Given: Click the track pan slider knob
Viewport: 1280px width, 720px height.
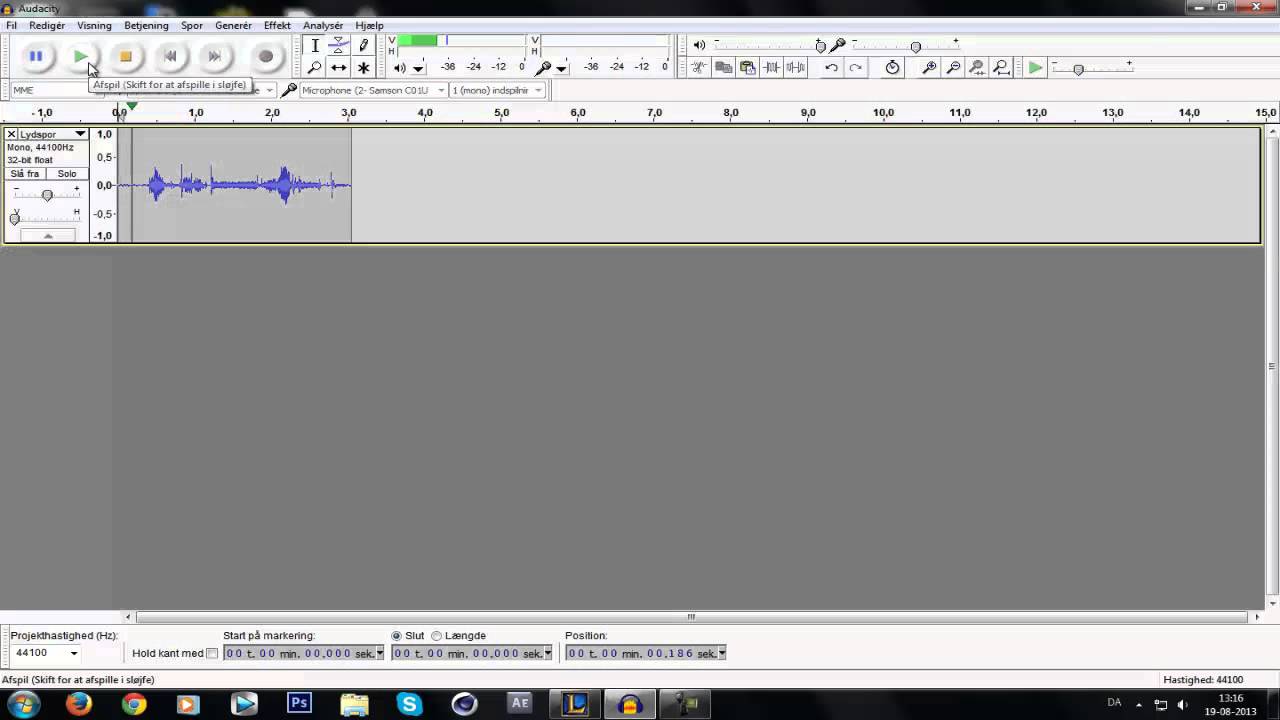Looking at the screenshot, I should pos(15,219).
